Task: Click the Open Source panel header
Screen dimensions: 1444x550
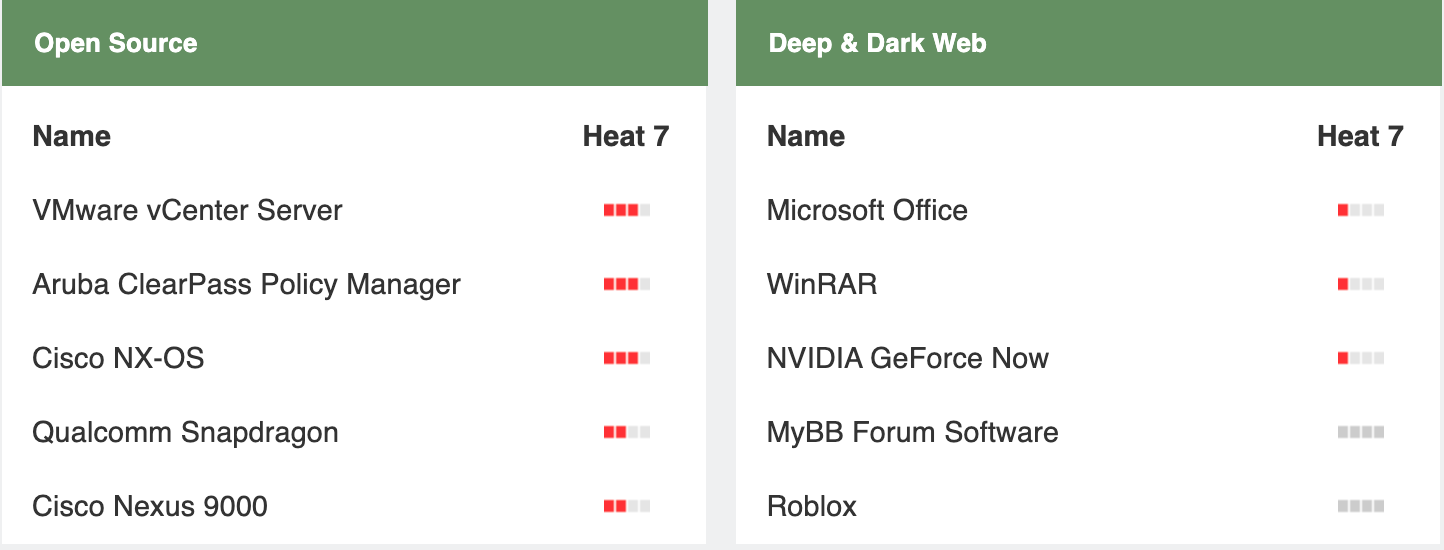Action: pos(116,44)
